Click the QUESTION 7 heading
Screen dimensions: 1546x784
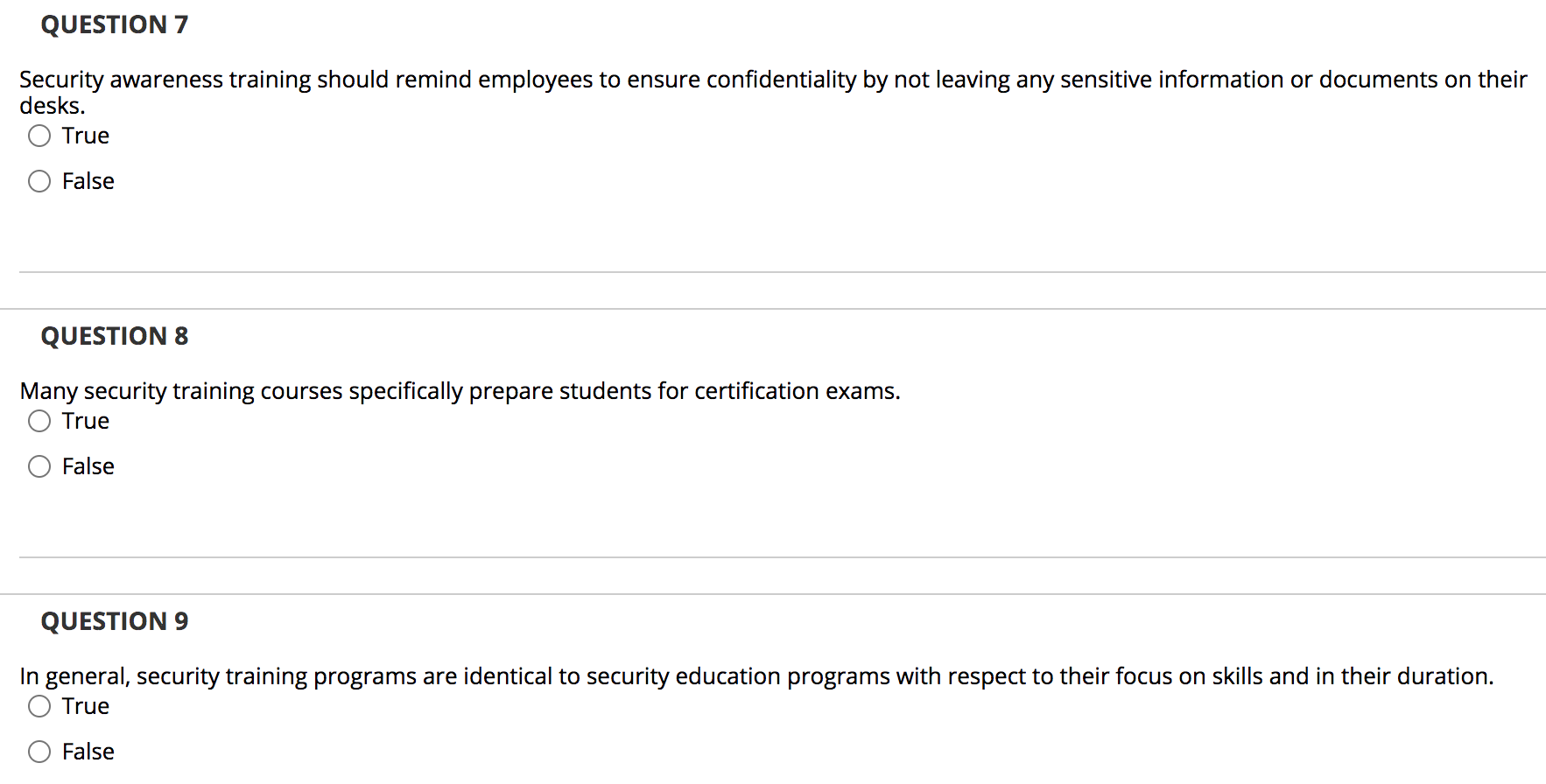(115, 24)
